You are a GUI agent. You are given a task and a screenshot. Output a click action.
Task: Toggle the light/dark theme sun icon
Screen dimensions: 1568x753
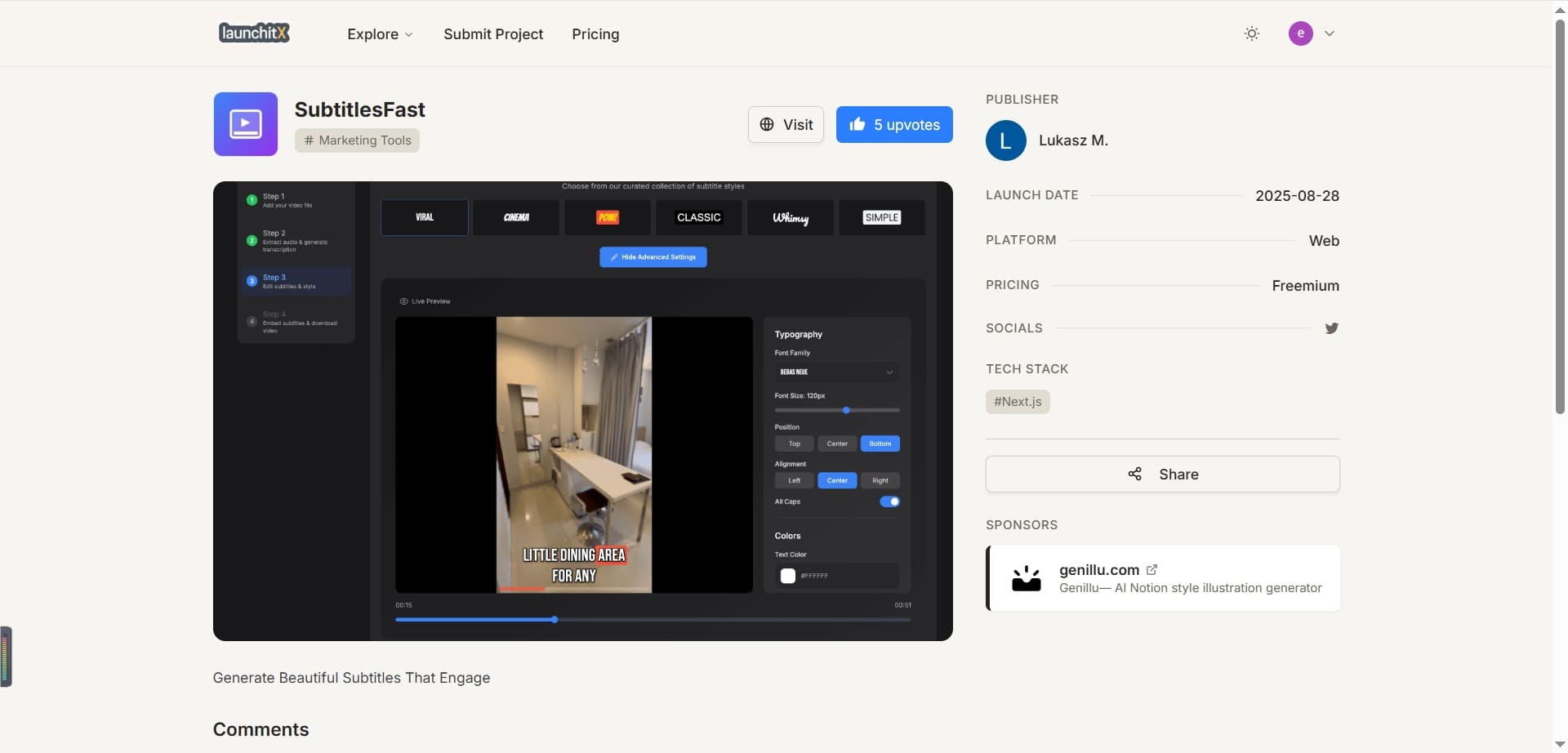tap(1251, 33)
